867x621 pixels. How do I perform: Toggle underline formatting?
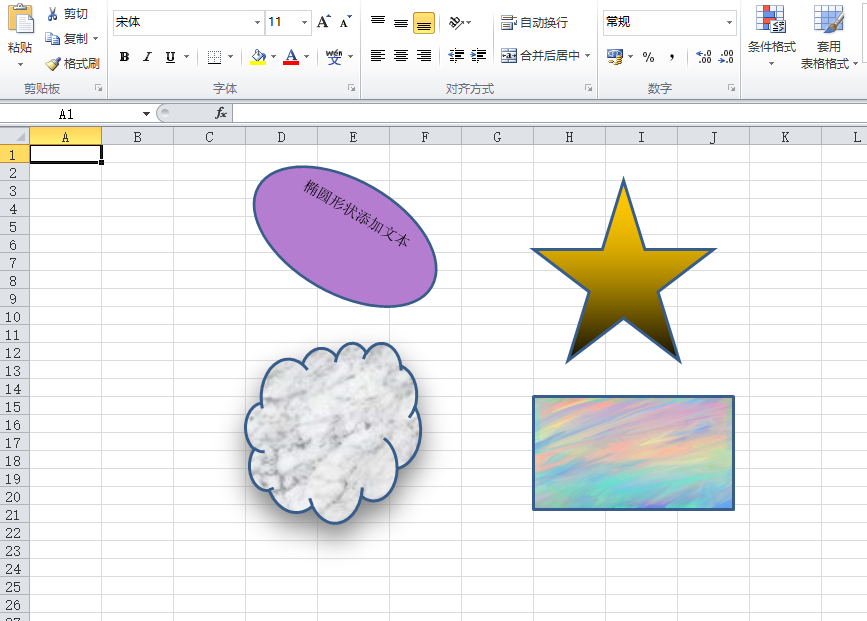click(x=170, y=56)
